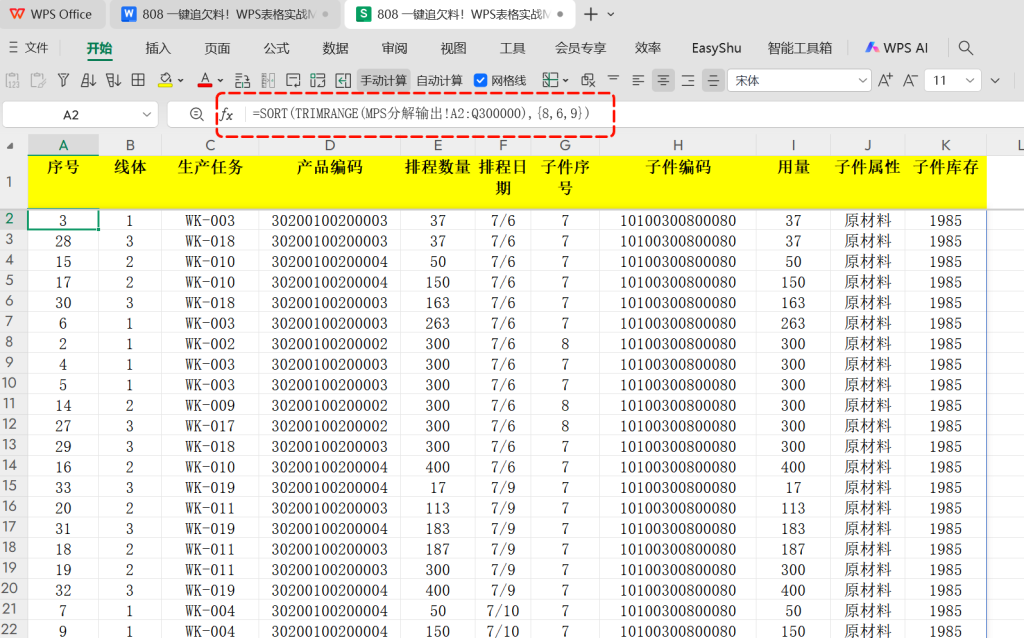Click the filter funnel icon
1024x638 pixels.
[63, 80]
